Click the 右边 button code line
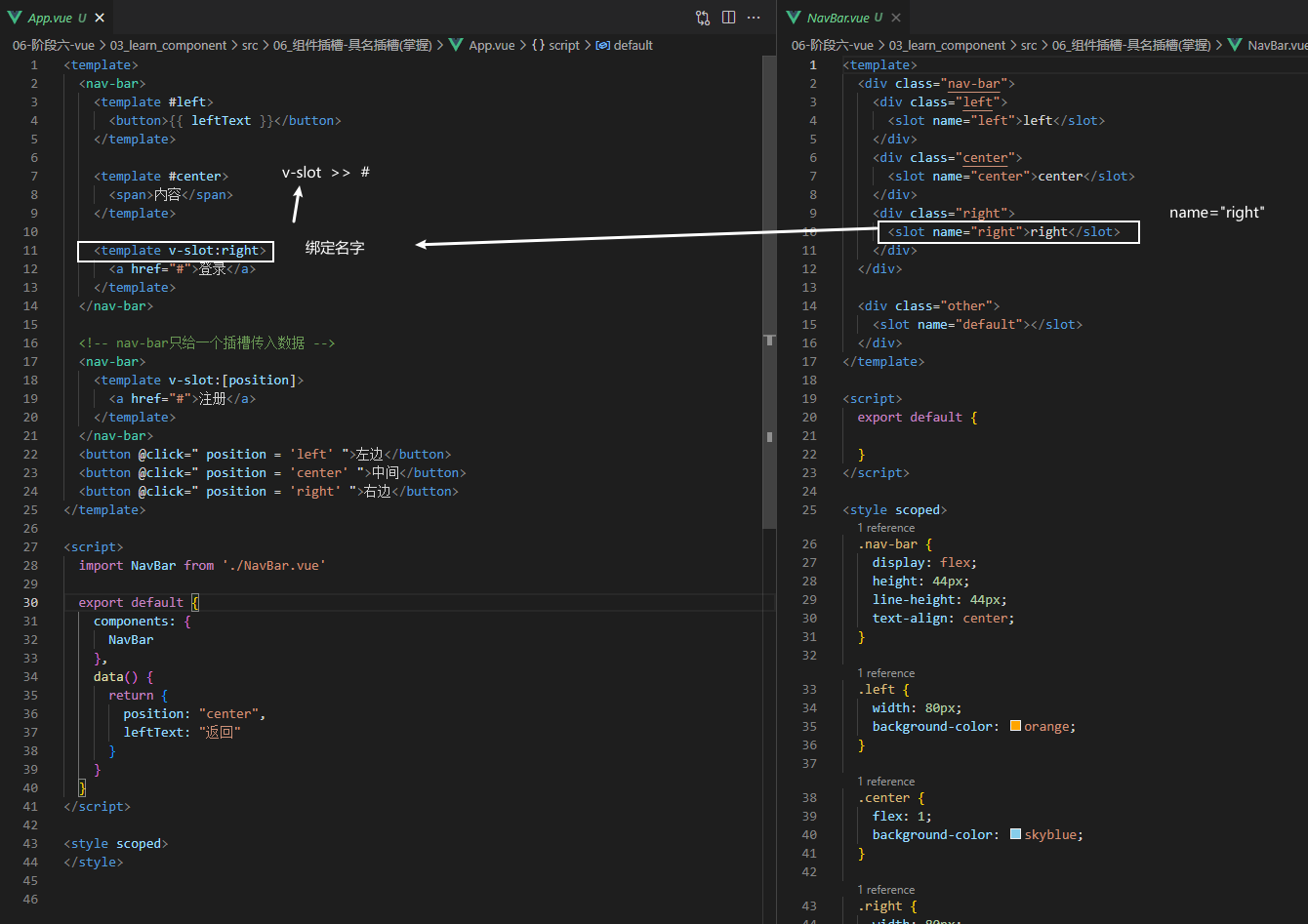 coord(268,491)
